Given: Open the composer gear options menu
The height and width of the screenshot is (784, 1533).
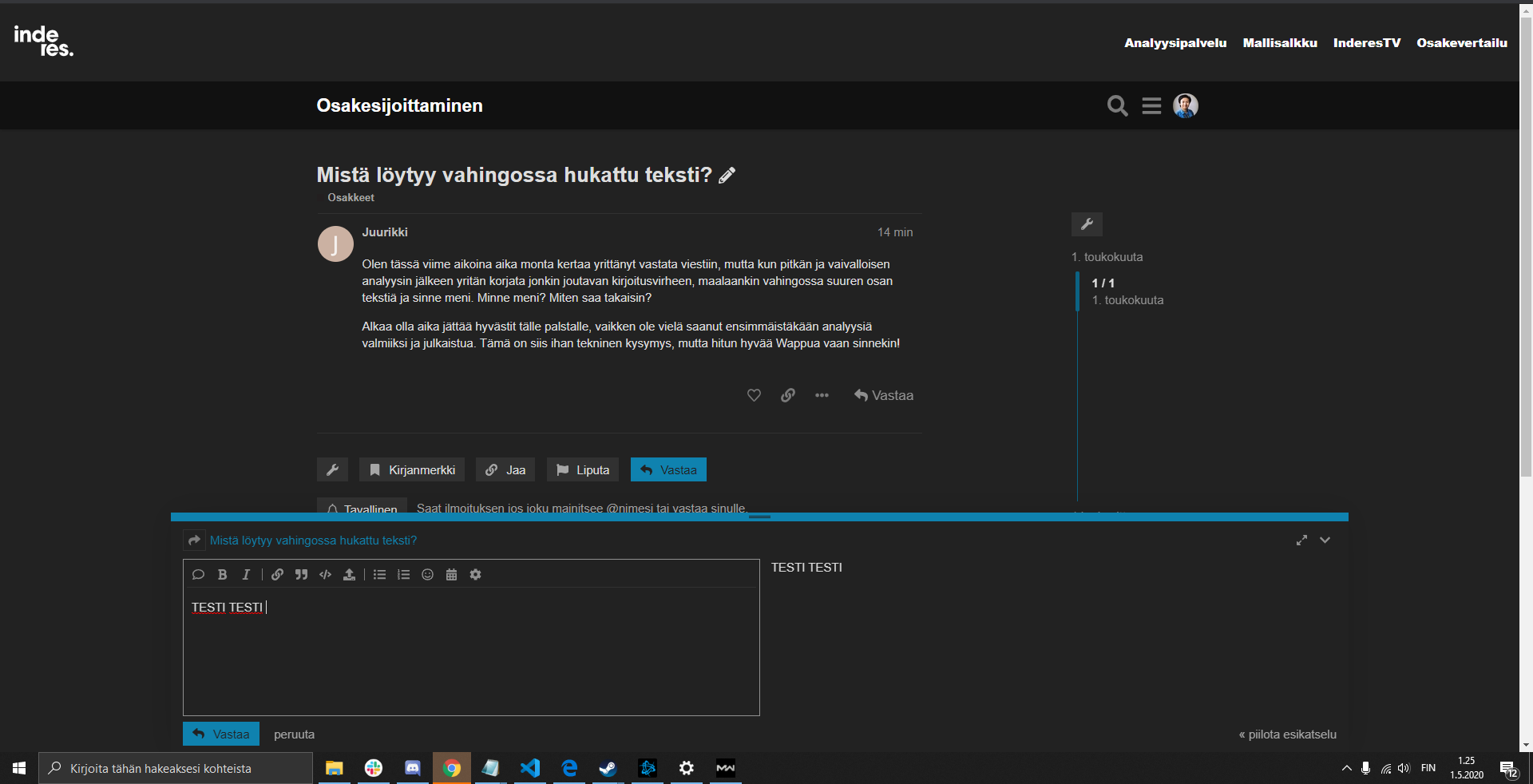Looking at the screenshot, I should (476, 575).
